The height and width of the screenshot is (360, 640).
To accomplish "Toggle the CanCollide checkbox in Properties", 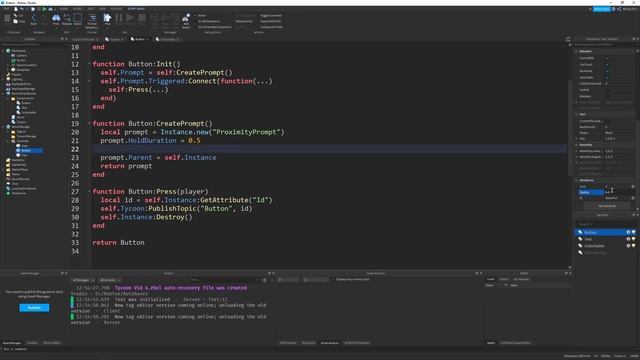I will pyautogui.click(x=607, y=58).
